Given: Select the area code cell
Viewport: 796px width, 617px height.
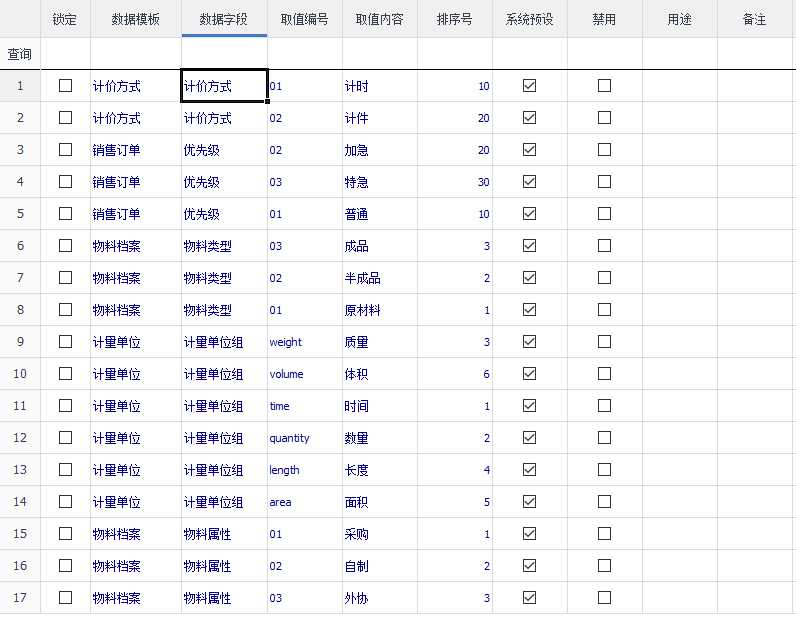Looking at the screenshot, I should coord(305,501).
